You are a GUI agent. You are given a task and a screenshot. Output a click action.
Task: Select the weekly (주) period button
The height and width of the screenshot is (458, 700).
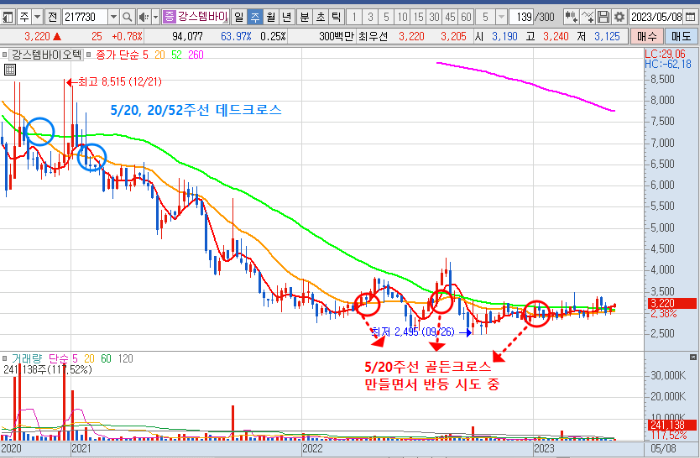[255, 17]
